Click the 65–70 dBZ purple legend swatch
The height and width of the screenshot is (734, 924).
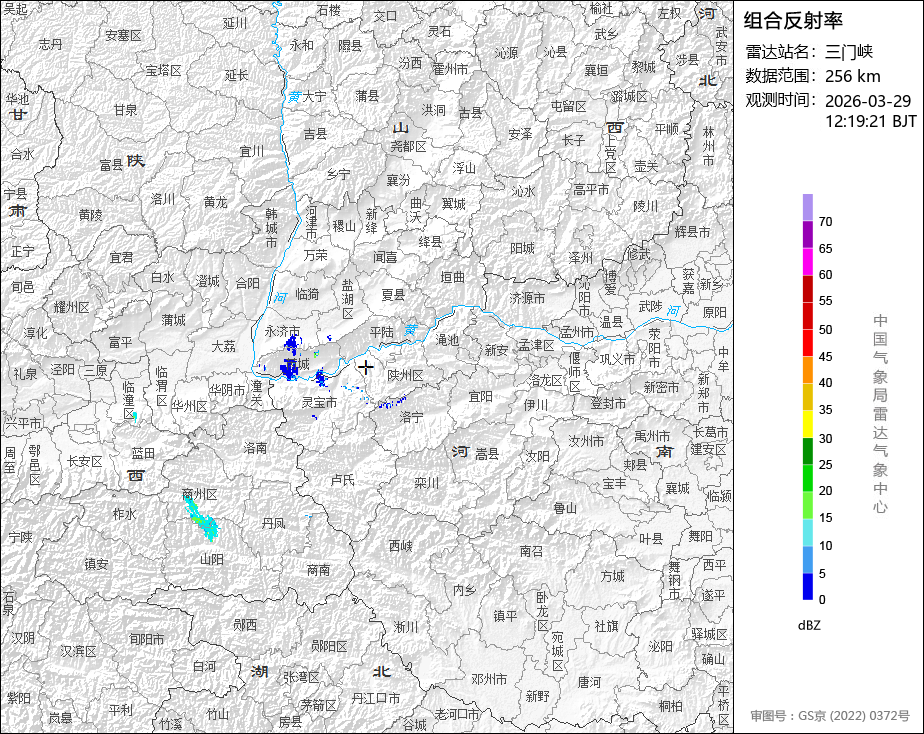(807, 234)
